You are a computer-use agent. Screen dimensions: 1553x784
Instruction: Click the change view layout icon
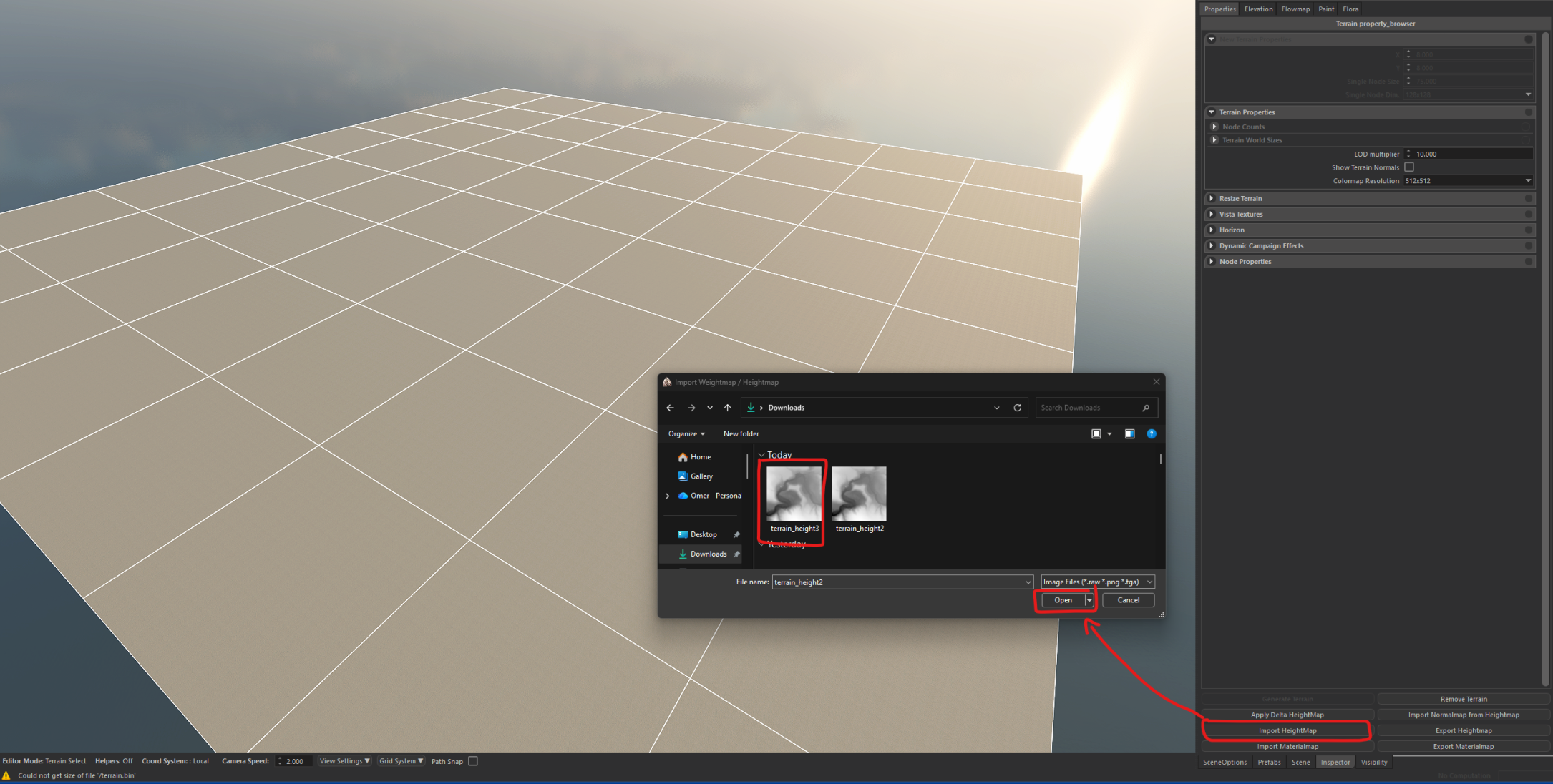click(1096, 434)
